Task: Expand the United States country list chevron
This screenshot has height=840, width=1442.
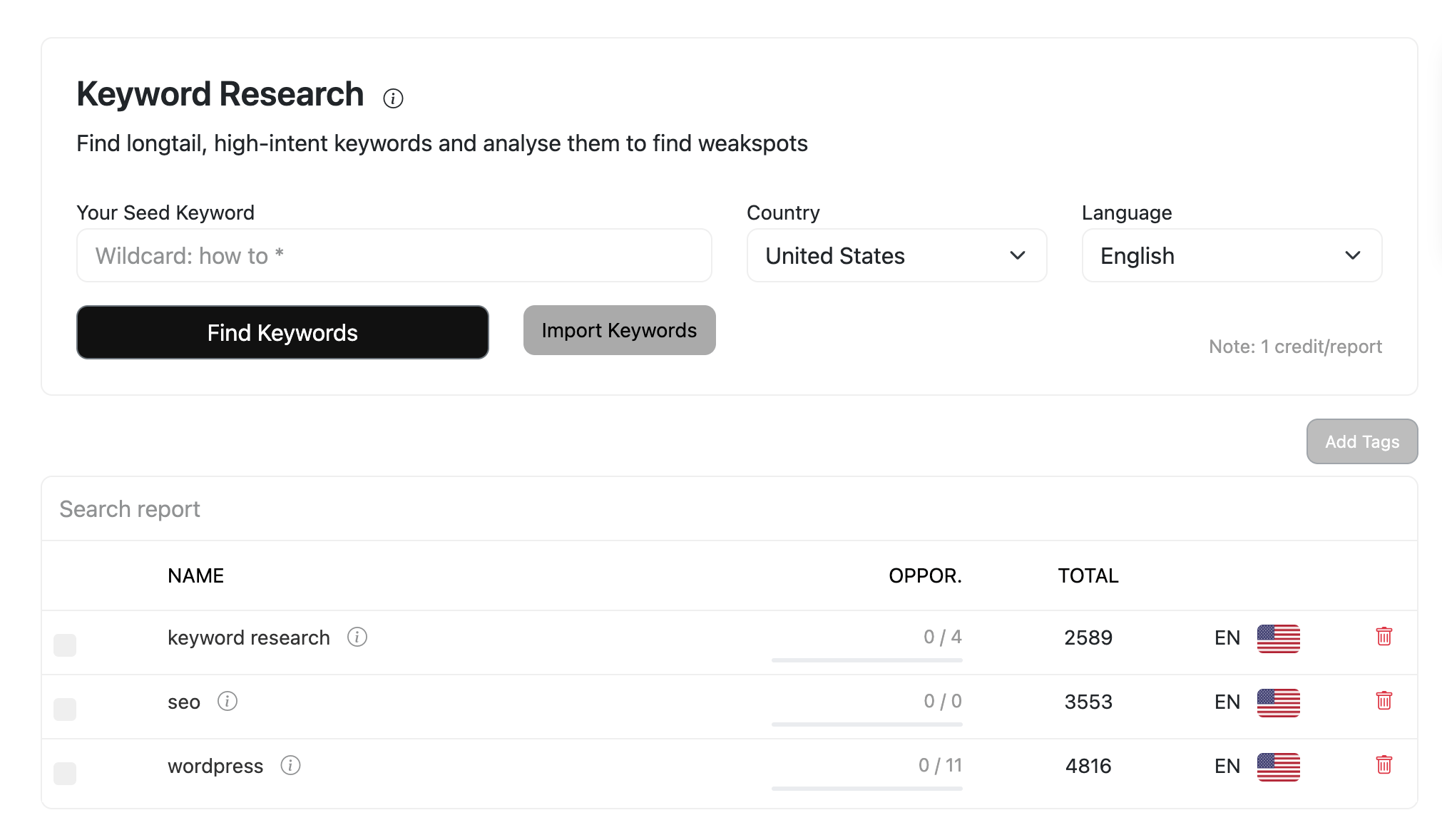Action: 1018,255
